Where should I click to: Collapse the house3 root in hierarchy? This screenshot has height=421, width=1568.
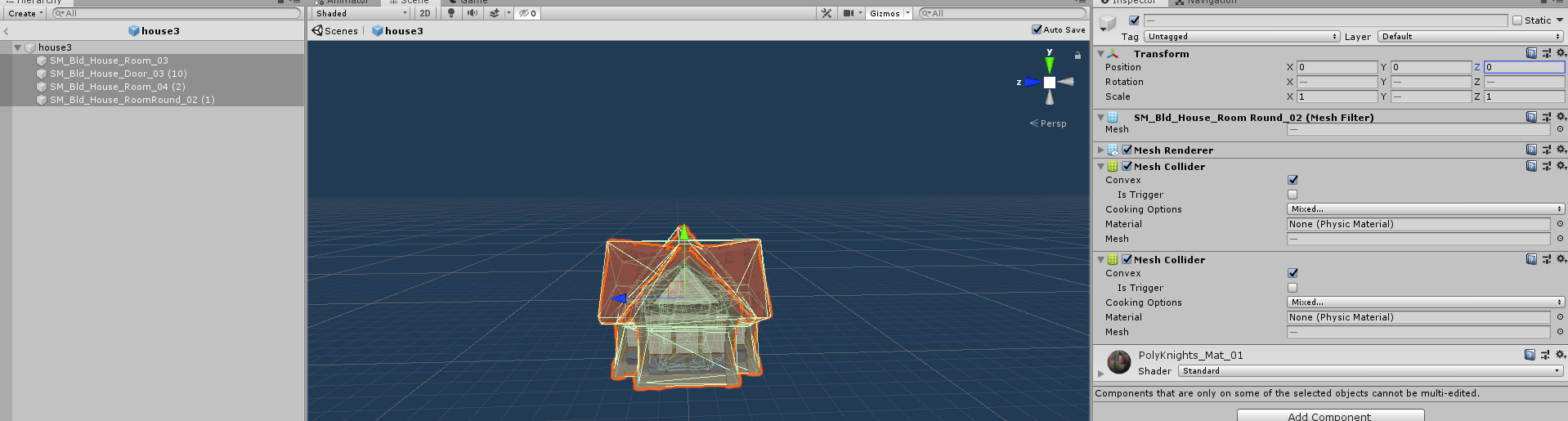[17, 47]
